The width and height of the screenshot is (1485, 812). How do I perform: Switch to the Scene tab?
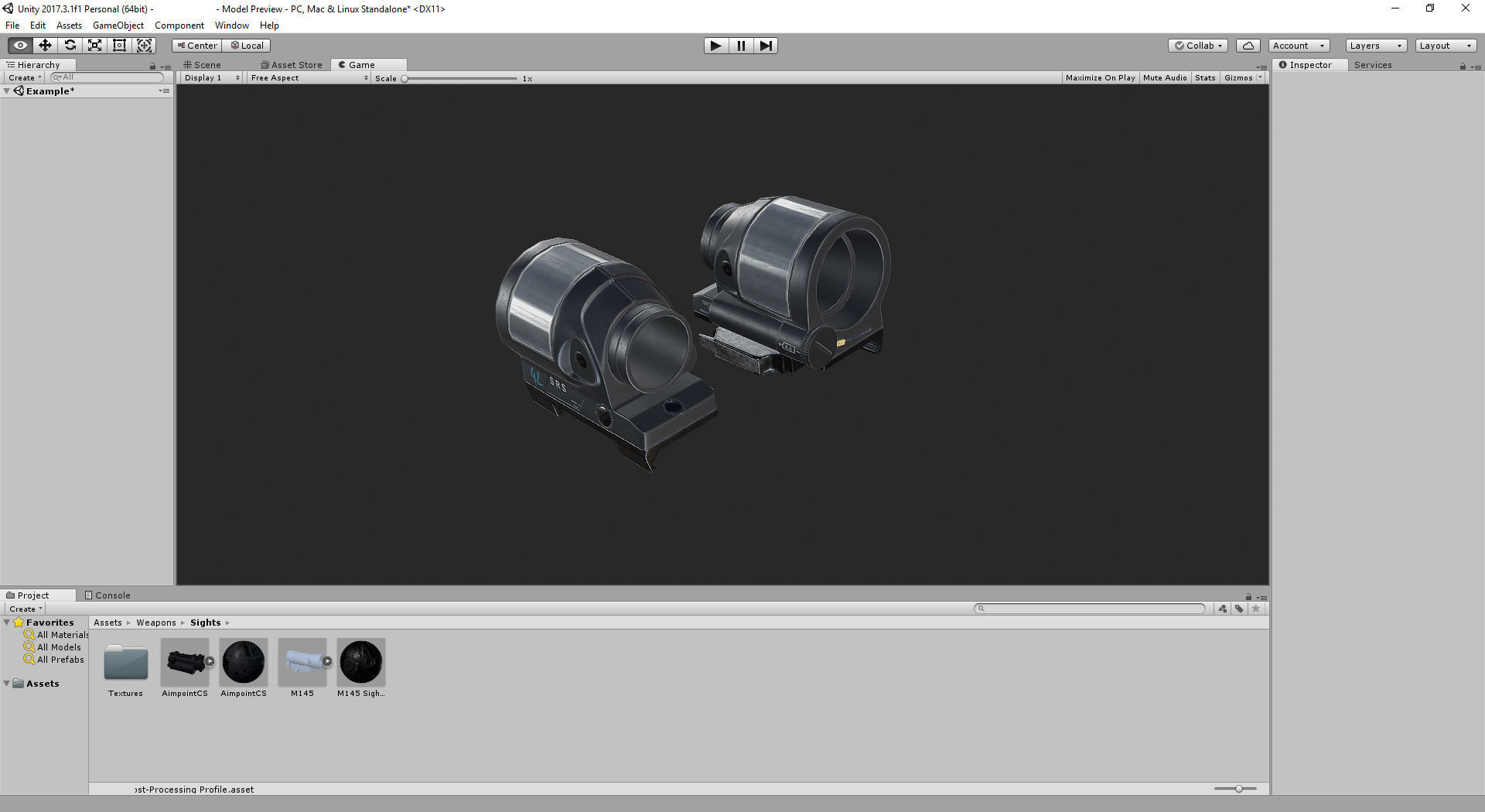pyautogui.click(x=202, y=65)
